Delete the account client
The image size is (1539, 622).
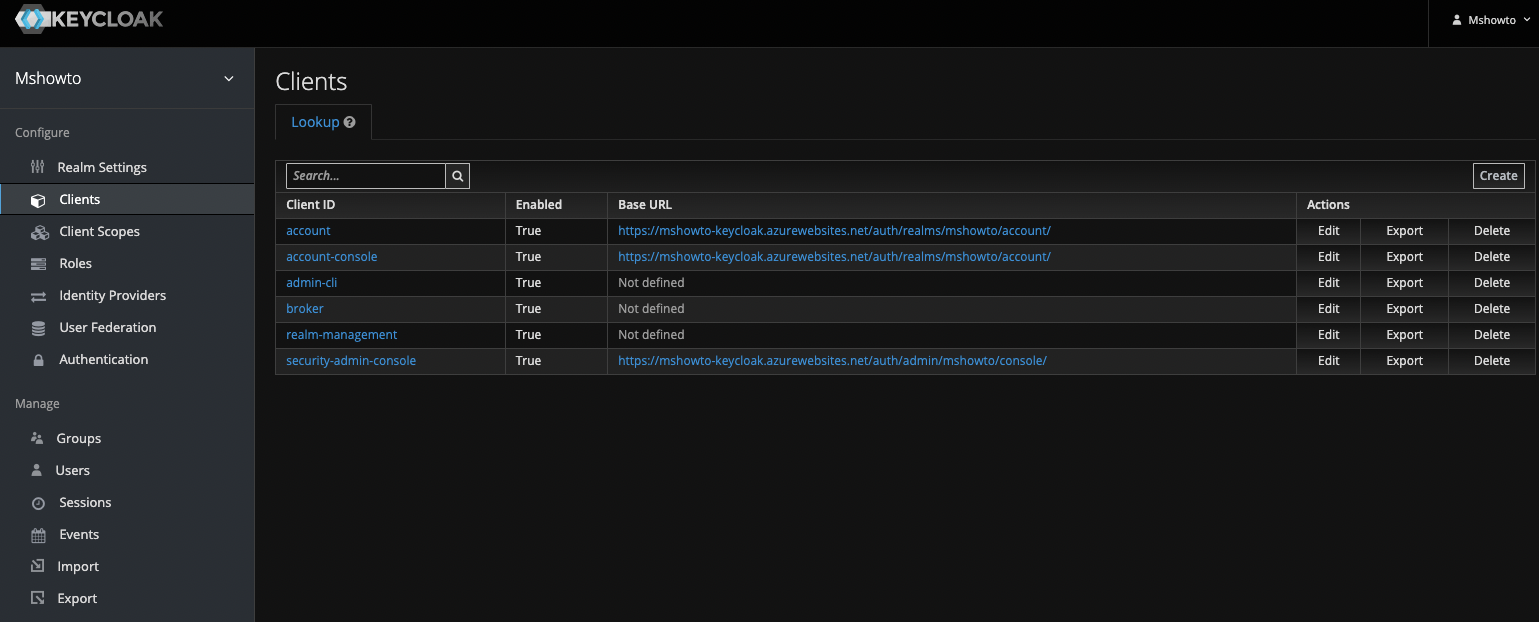[x=1492, y=231]
